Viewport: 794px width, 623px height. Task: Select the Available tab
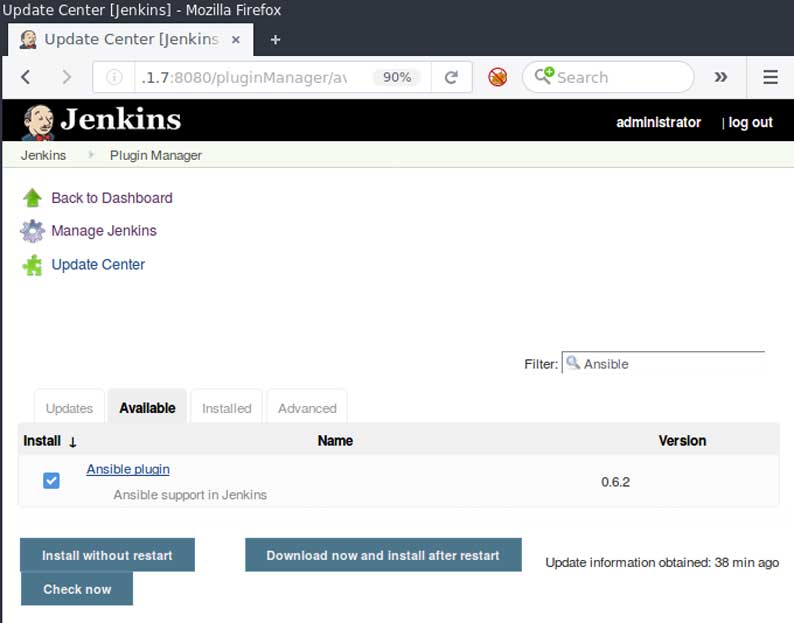pos(147,407)
